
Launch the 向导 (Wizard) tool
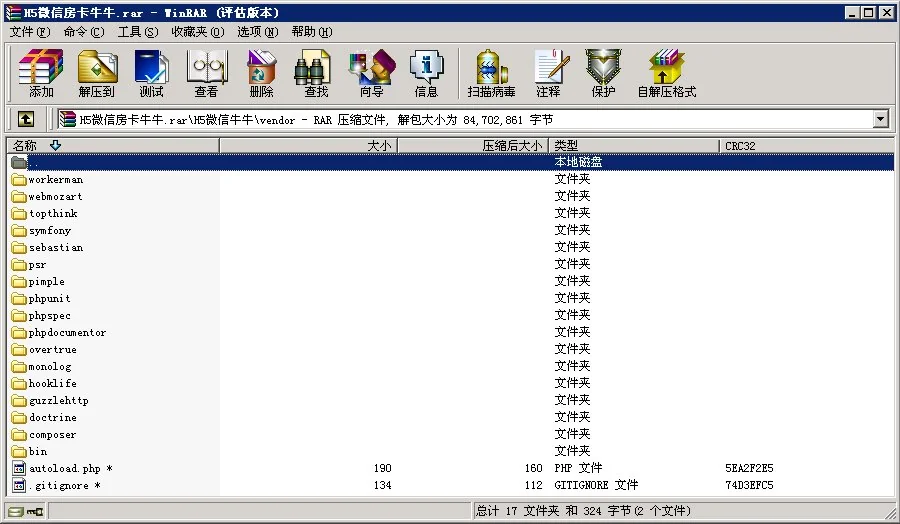[x=371, y=73]
